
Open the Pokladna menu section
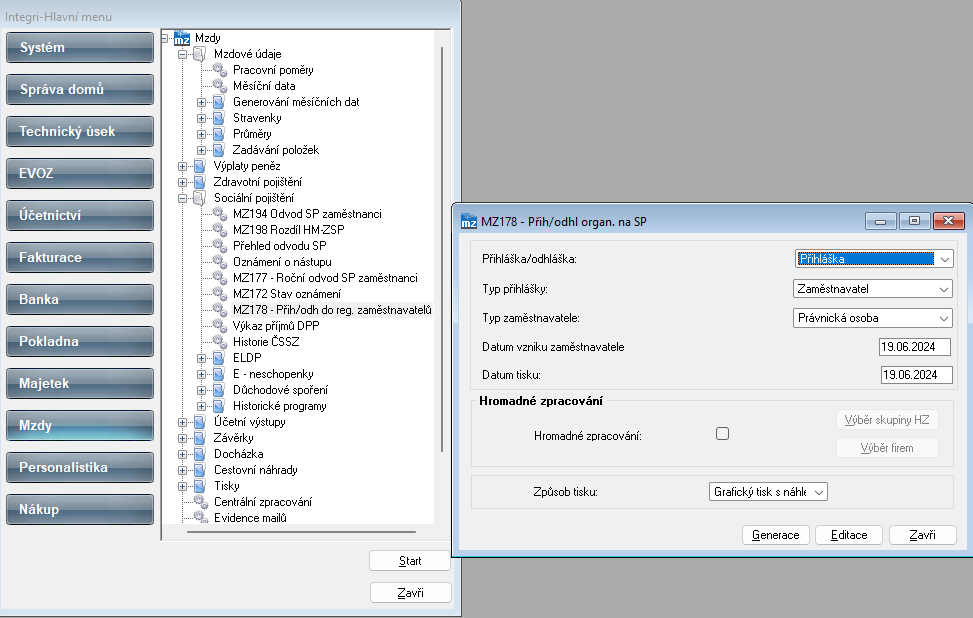[x=80, y=341]
